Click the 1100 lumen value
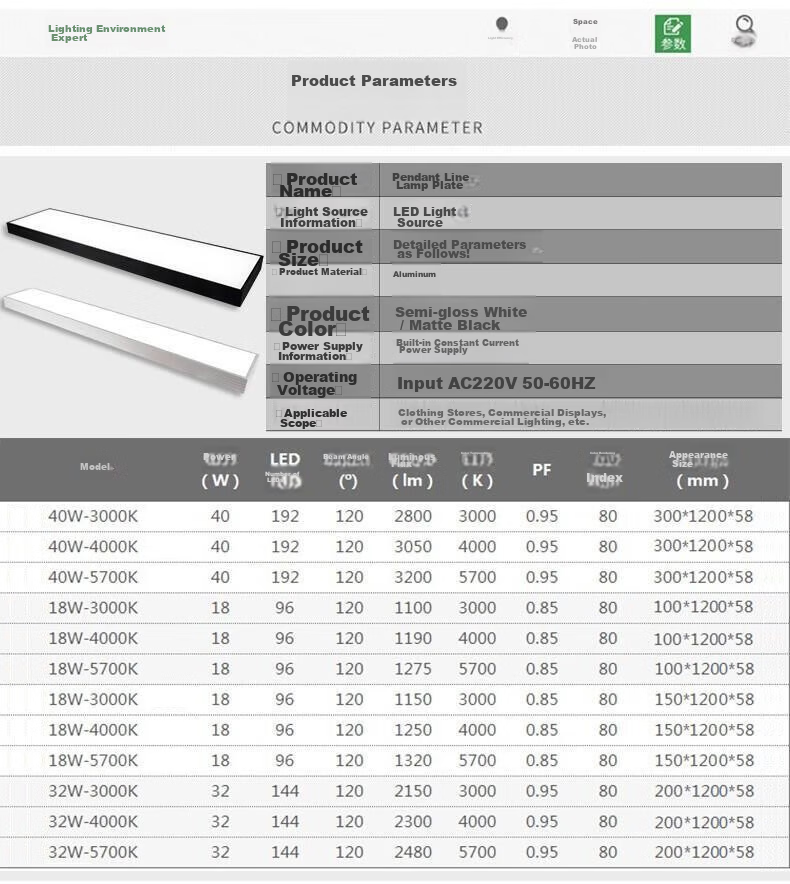This screenshot has height=884, width=790. click(x=413, y=608)
